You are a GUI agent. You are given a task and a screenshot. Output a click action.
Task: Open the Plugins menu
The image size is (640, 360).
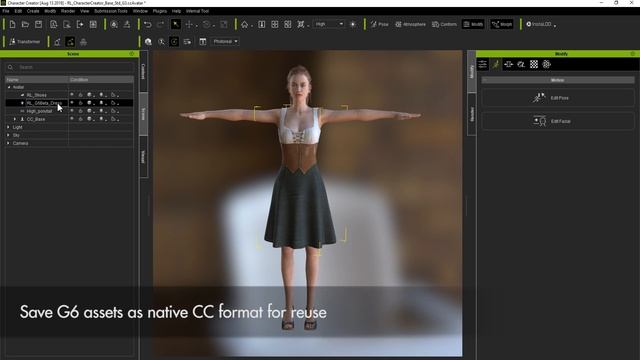(x=160, y=11)
